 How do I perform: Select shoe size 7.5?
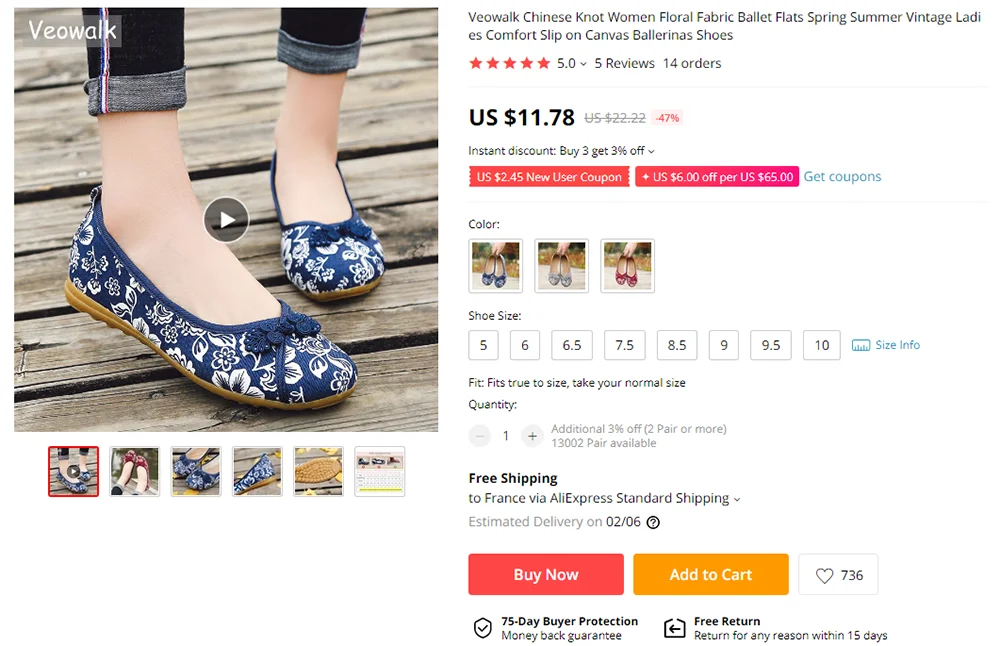point(624,344)
